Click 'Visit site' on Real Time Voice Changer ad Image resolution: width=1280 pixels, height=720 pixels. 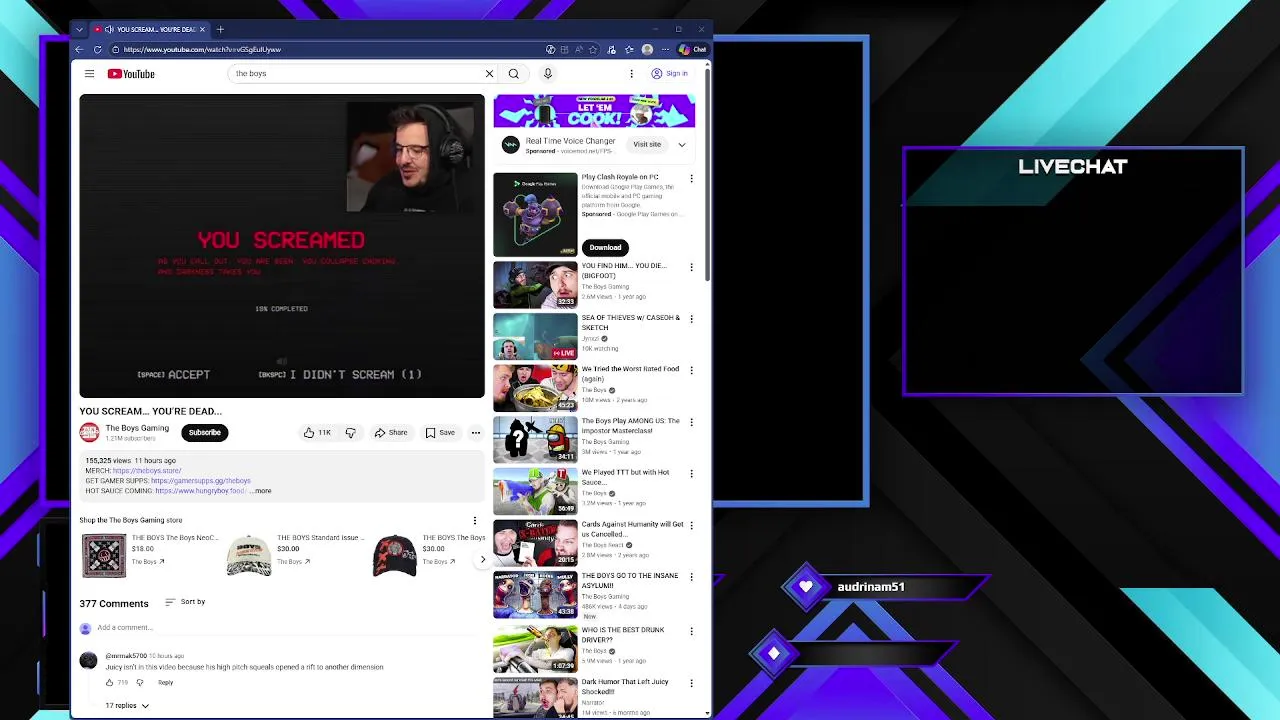click(647, 144)
